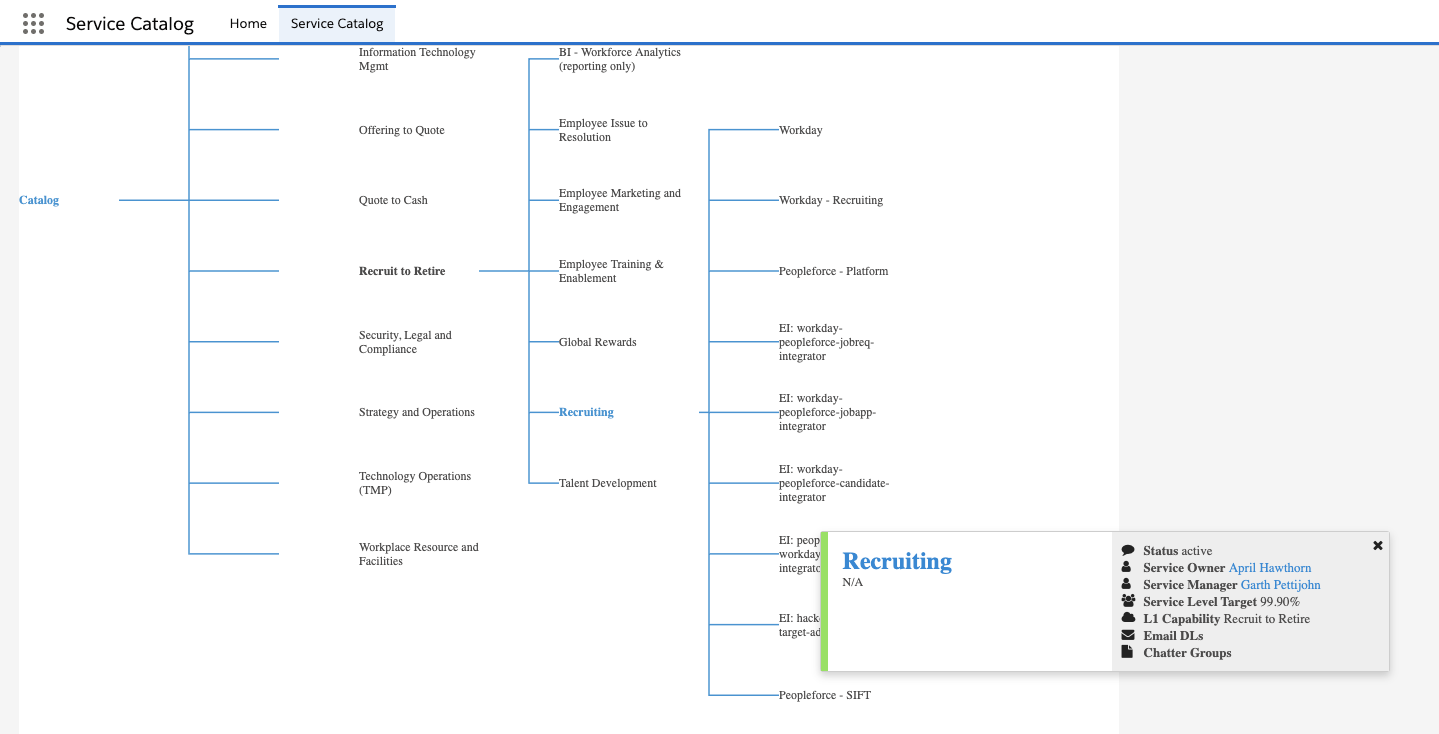1439x734 pixels.
Task: Open the Peopleforce - SIFT node
Action: coord(825,695)
